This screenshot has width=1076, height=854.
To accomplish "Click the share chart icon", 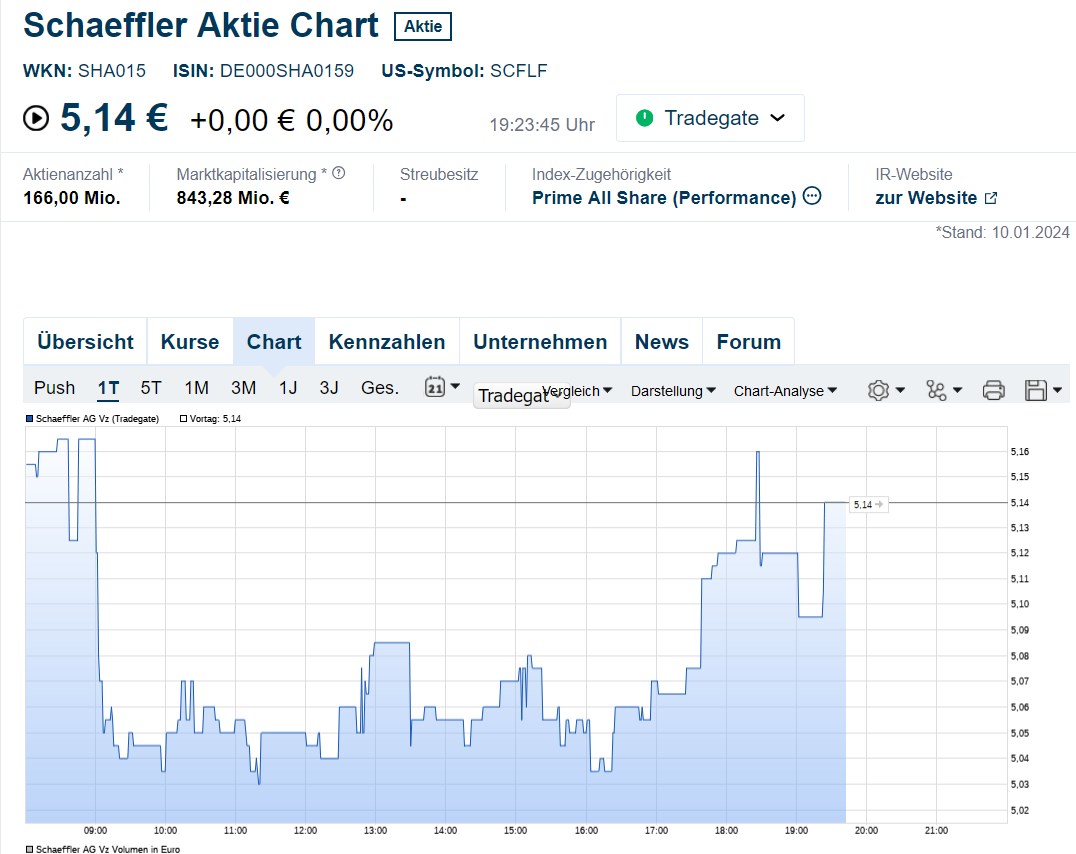I will click(937, 390).
